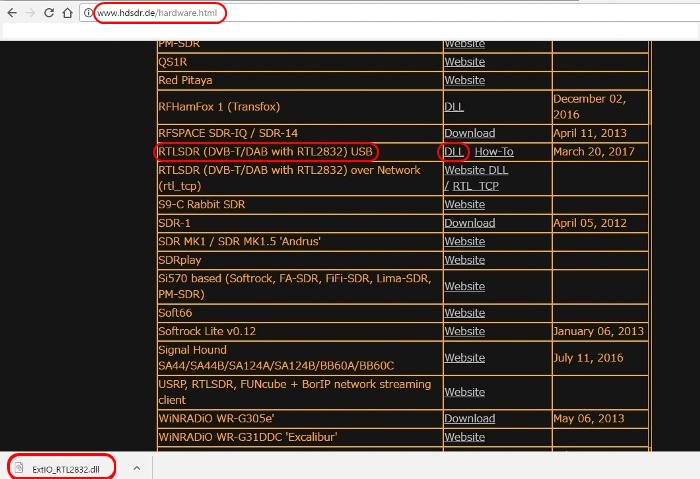The height and width of the screenshot is (479, 700).
Task: Click the 'SDRplay' hardware name
Action: tap(179, 260)
